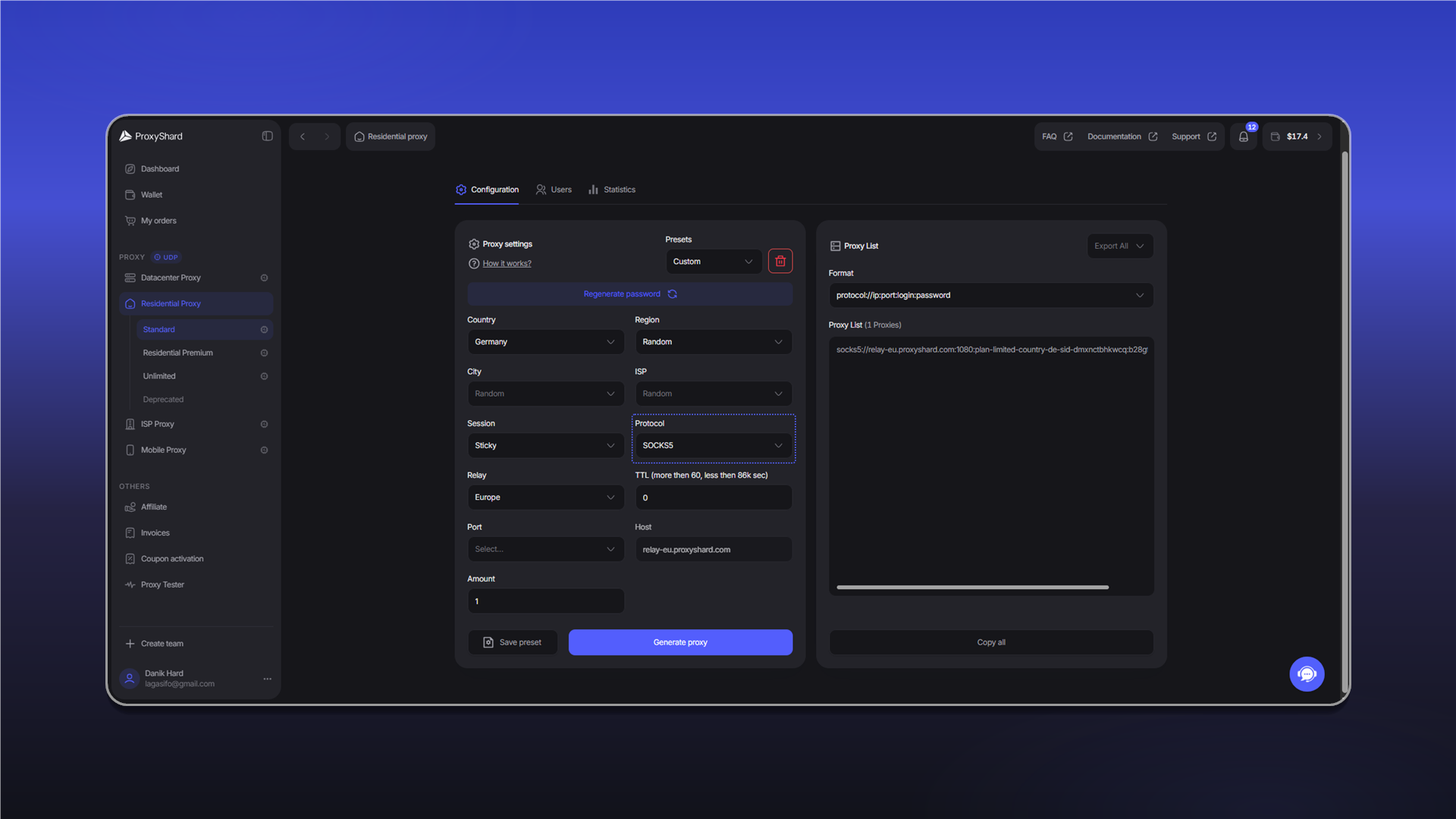The image size is (1456, 819).
Task: Click the Save preset button
Action: pos(513,642)
